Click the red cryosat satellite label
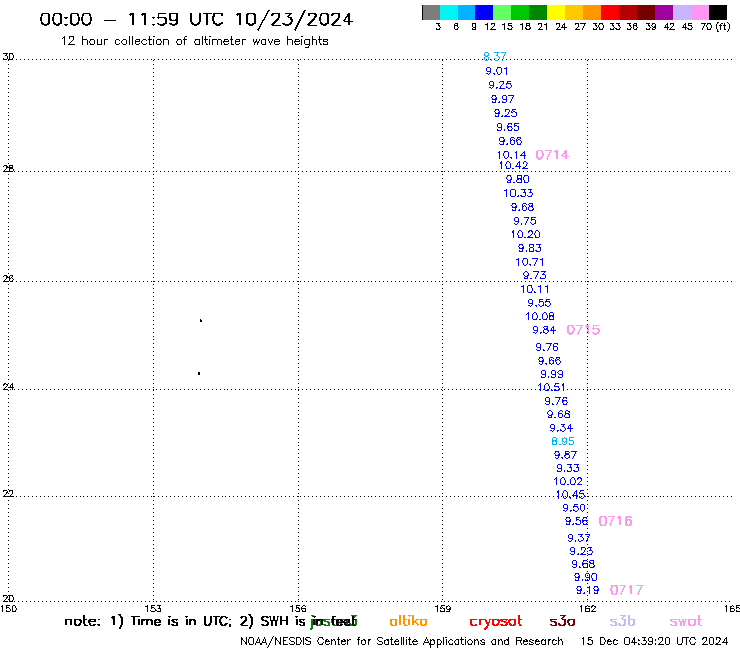This screenshot has width=740, height=650. click(496, 621)
